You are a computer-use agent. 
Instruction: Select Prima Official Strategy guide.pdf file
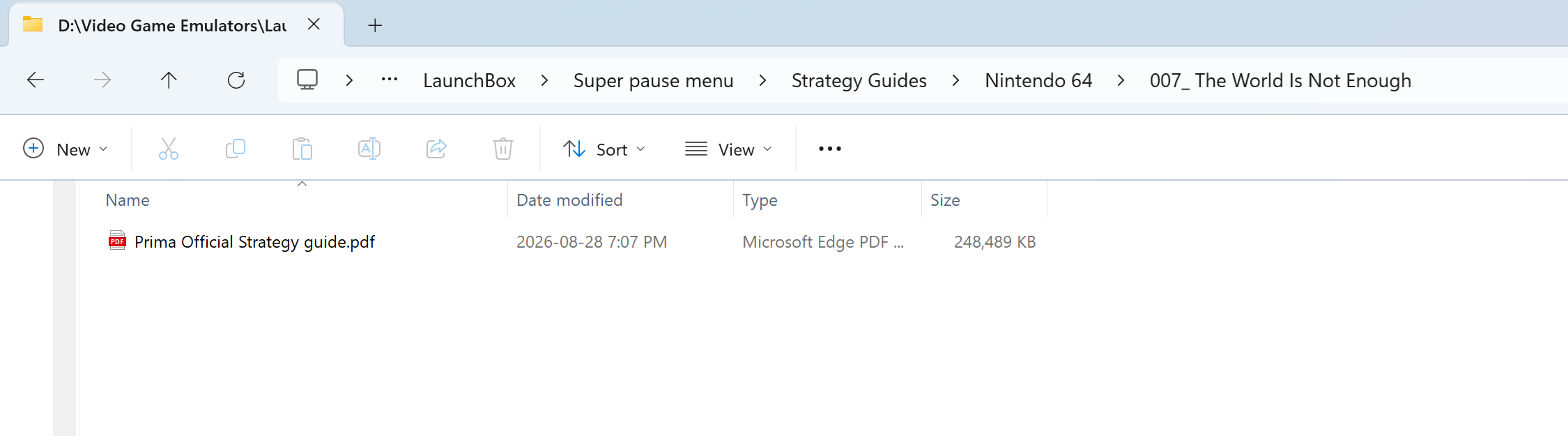point(254,242)
